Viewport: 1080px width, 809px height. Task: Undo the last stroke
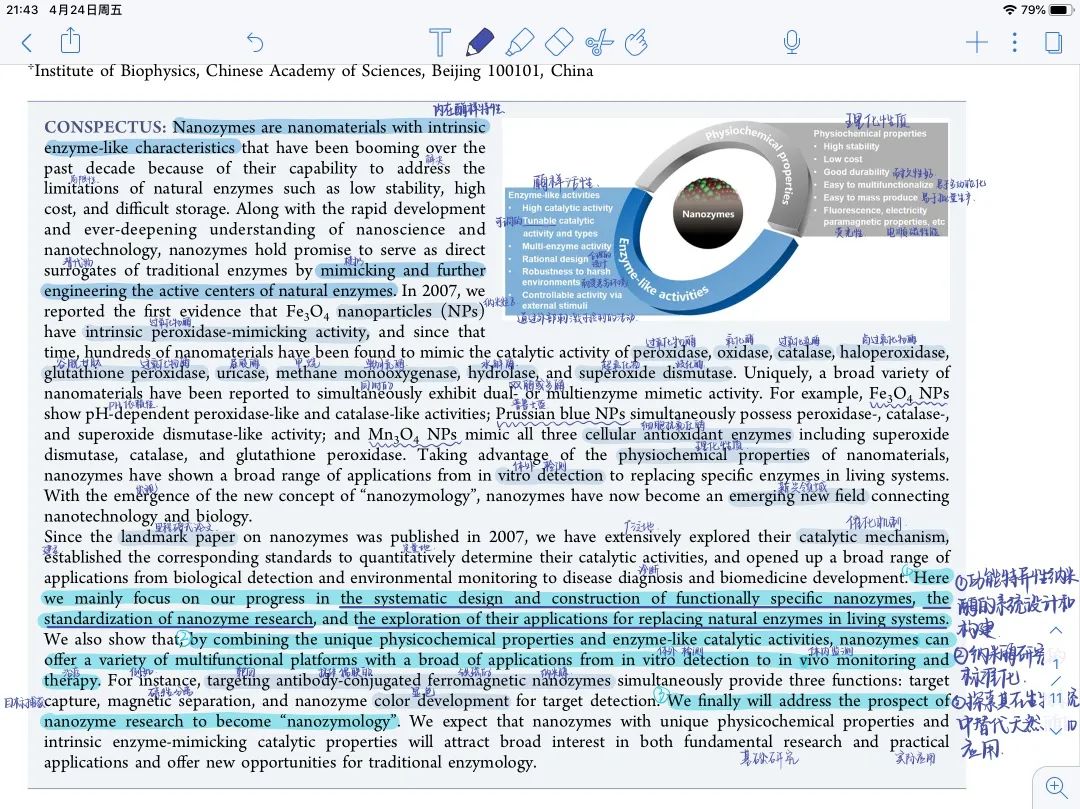(255, 42)
